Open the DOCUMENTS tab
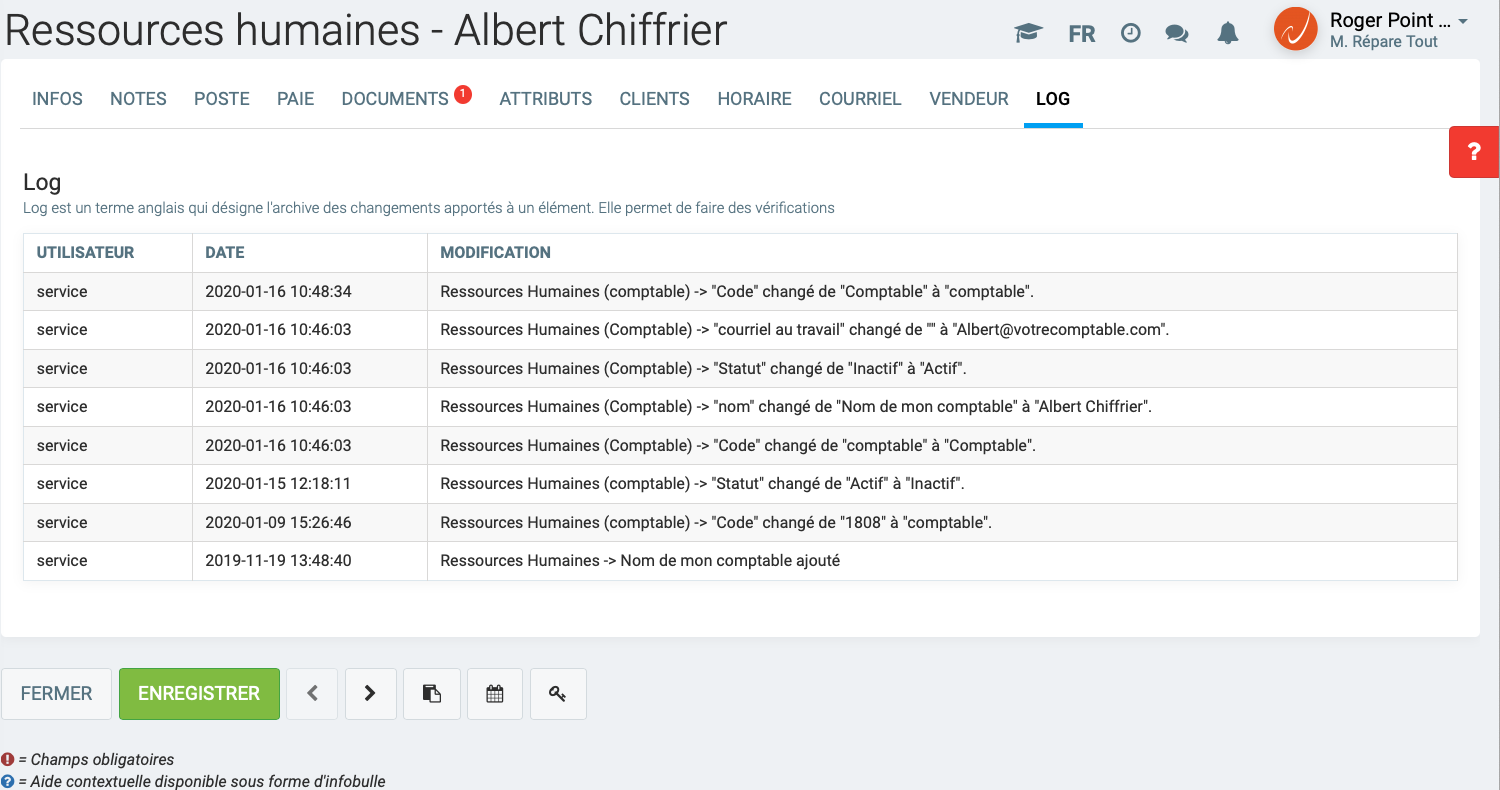This screenshot has width=1500, height=790. point(395,99)
